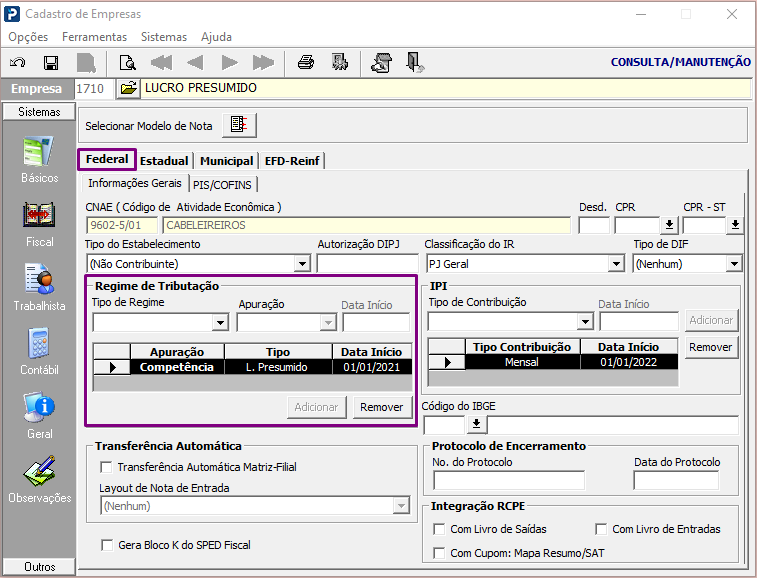Image resolution: width=757 pixels, height=578 pixels.
Task: Expand Layout de Nota de Entrada dropdown
Action: 401,506
